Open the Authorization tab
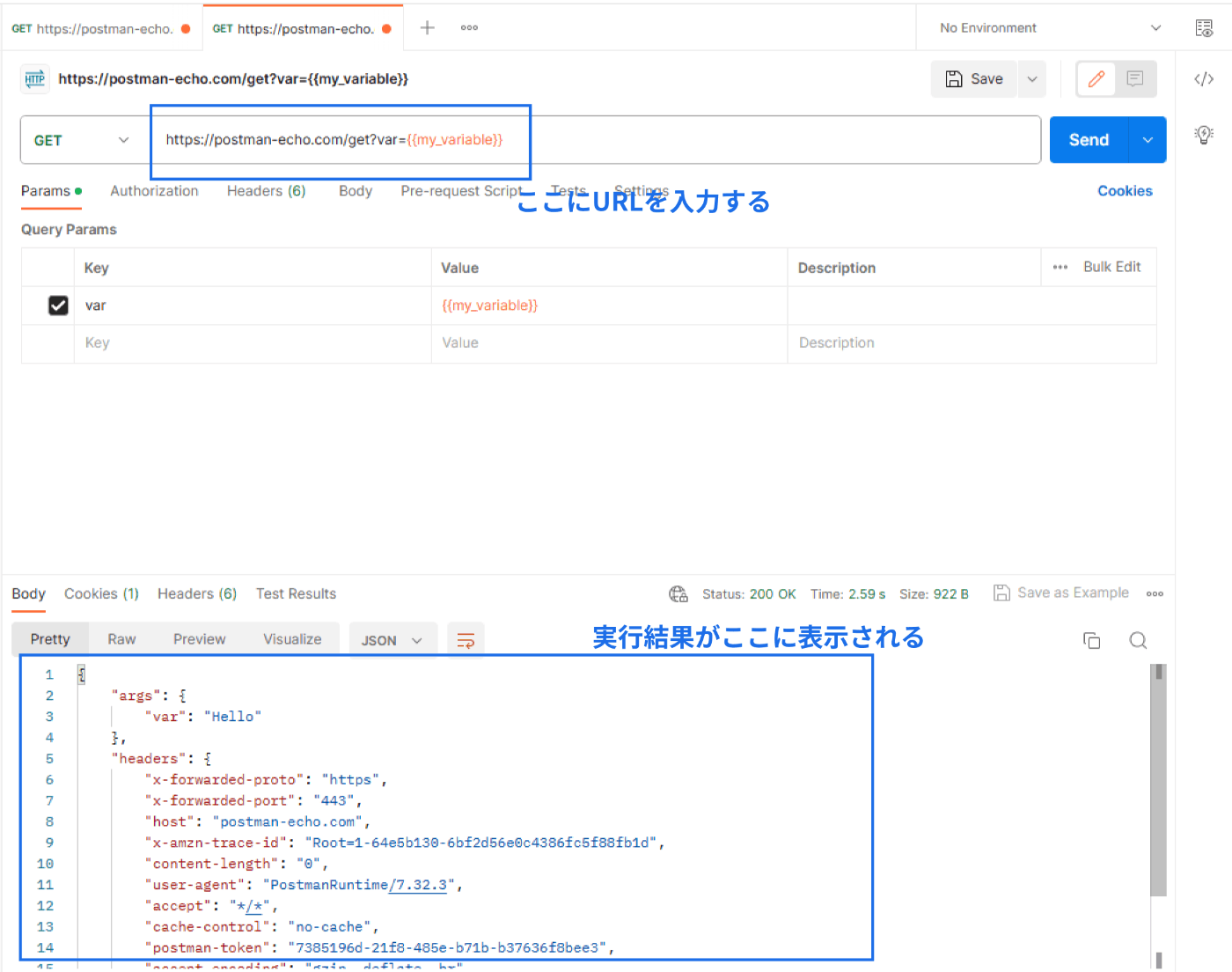The height and width of the screenshot is (972, 1232). (154, 191)
